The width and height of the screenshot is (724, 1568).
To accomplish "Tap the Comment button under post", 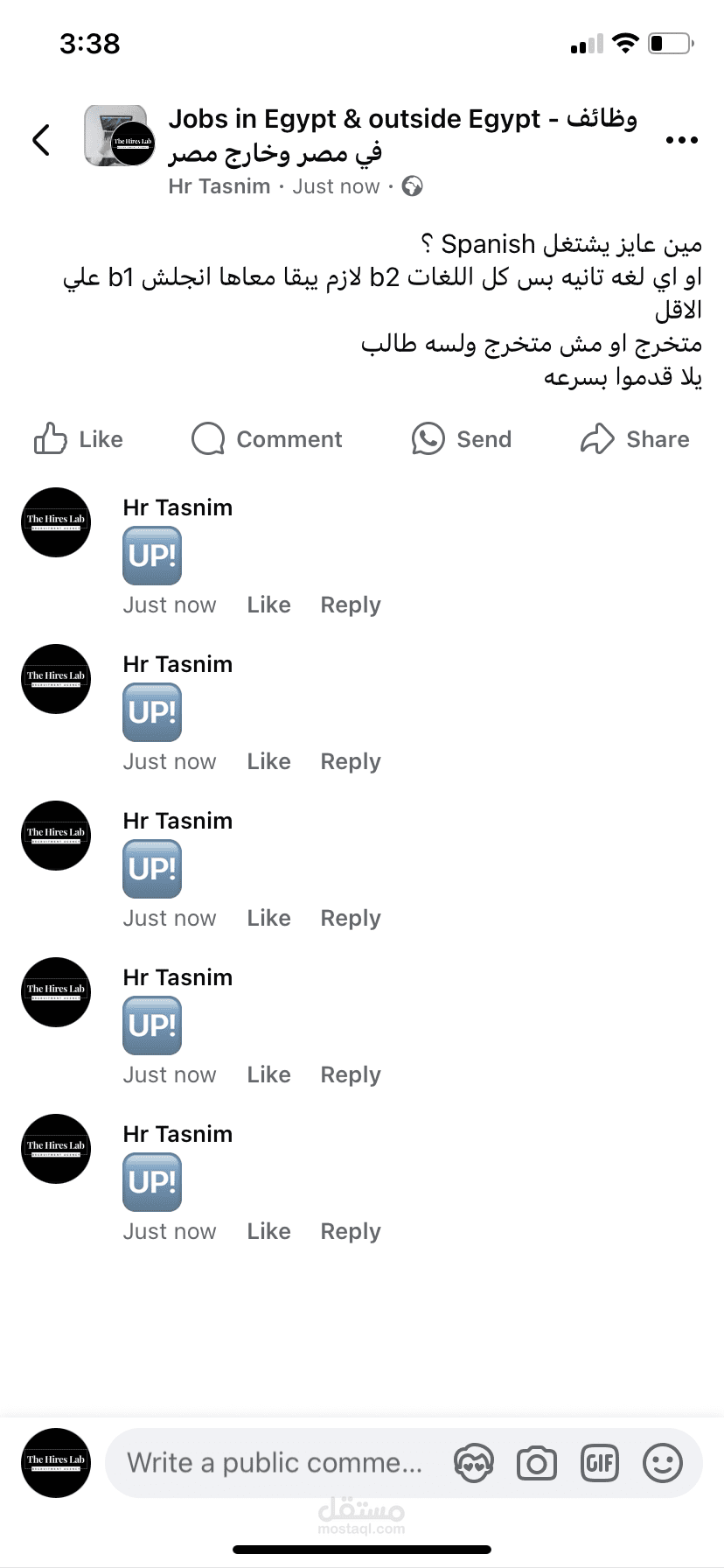I will (x=268, y=439).
